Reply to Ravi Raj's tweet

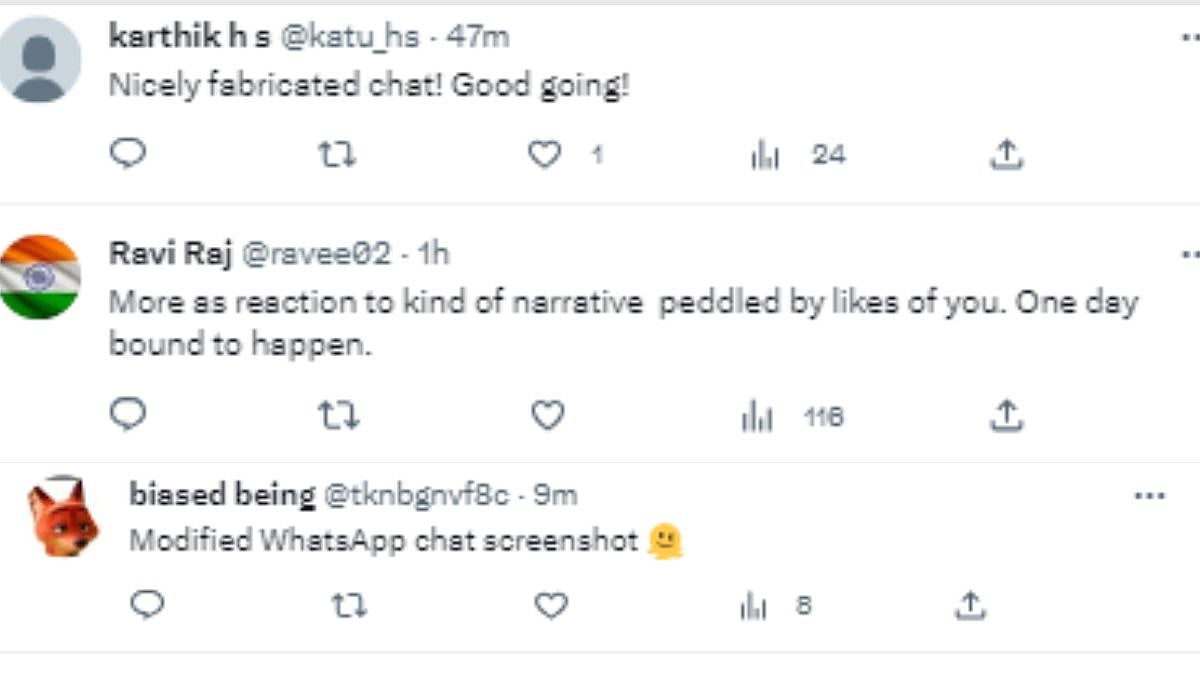pos(128,415)
